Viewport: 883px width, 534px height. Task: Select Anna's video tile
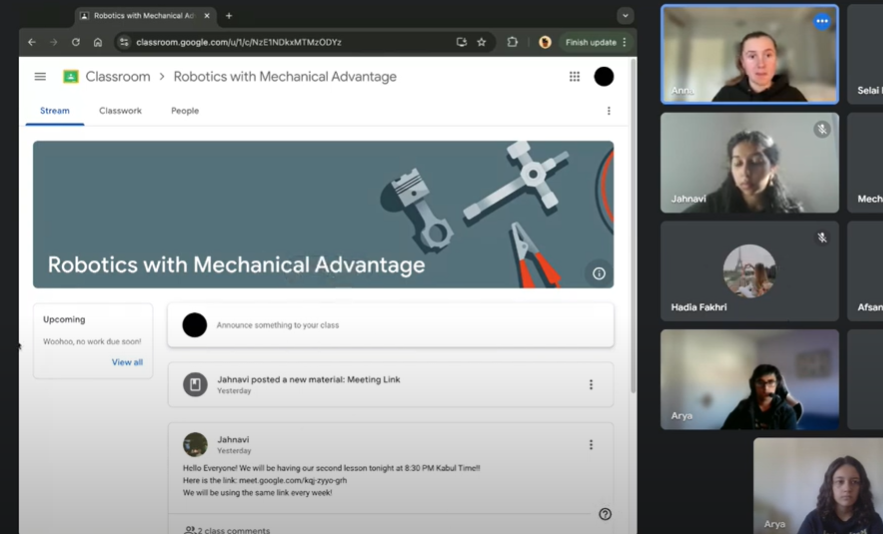click(750, 55)
